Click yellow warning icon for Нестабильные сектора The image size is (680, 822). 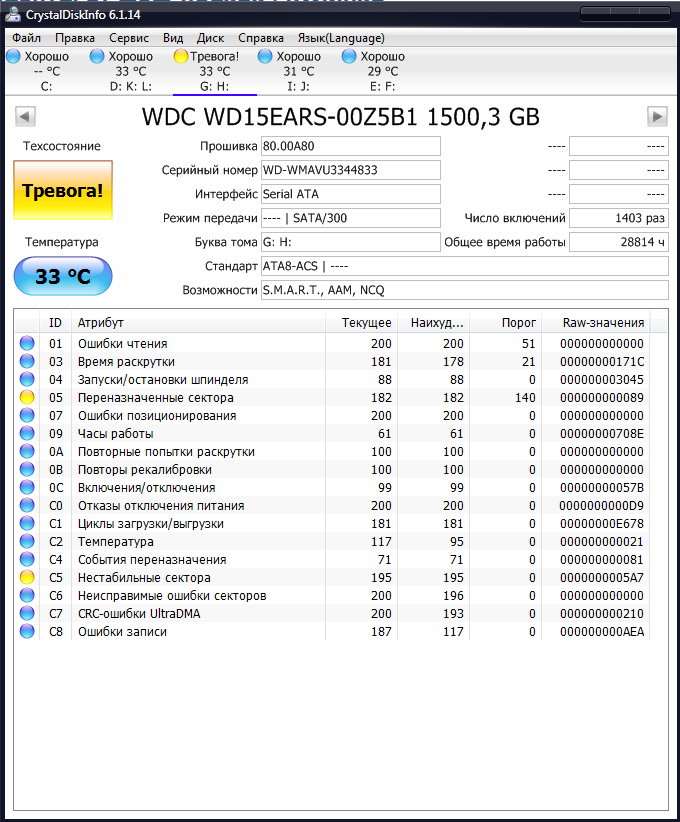point(27,577)
